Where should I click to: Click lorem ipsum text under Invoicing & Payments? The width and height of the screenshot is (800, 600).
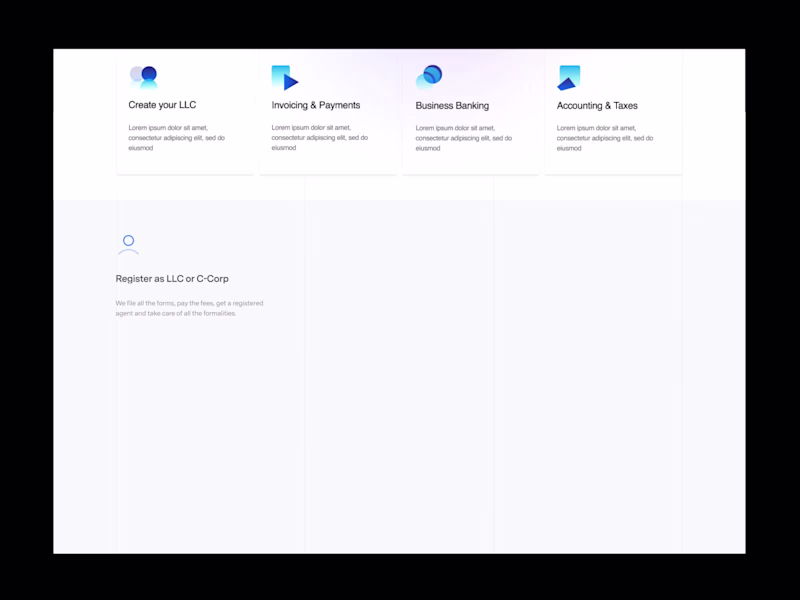click(x=320, y=138)
